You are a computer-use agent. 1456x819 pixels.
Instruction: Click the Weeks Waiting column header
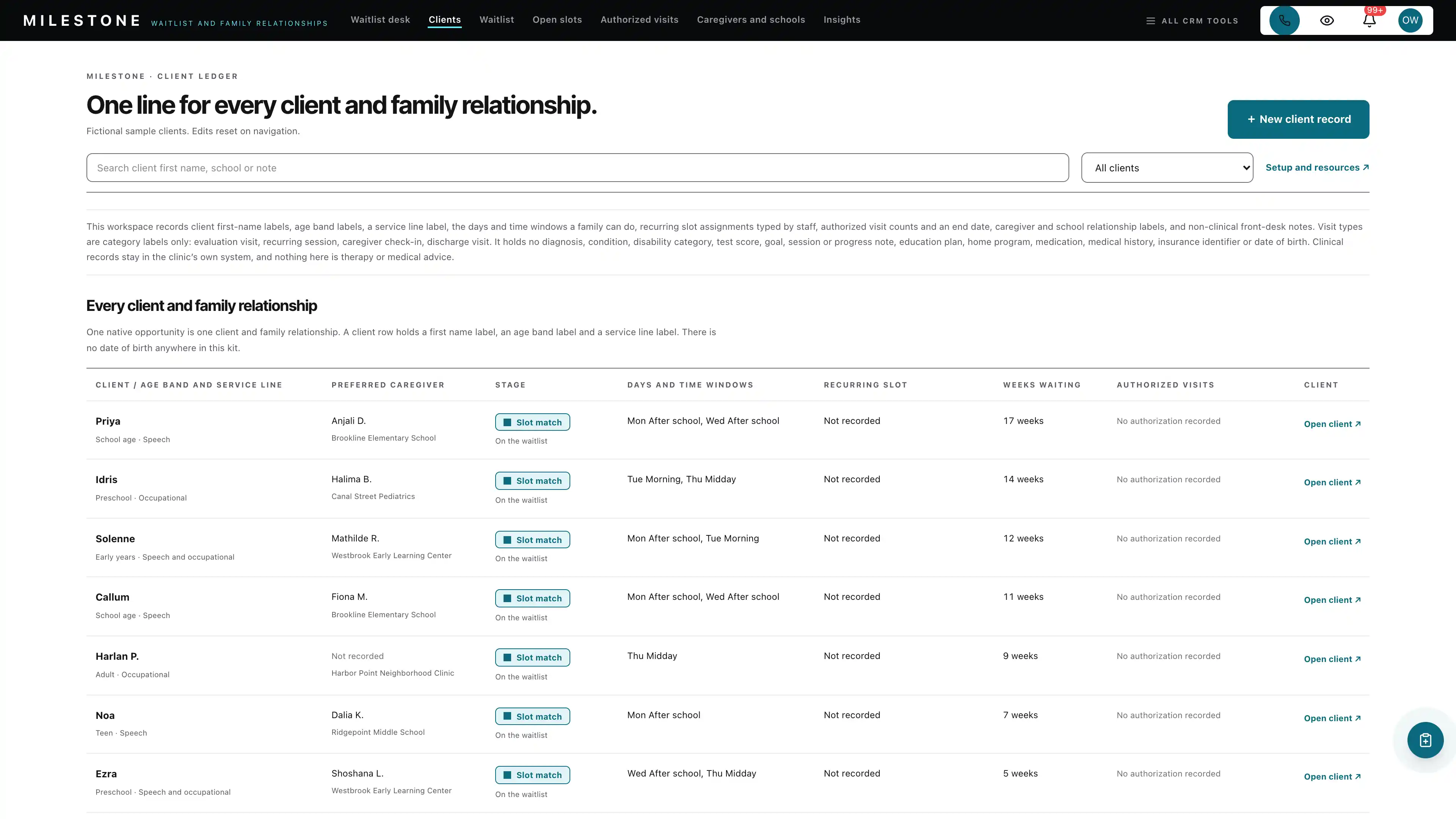click(x=1042, y=385)
